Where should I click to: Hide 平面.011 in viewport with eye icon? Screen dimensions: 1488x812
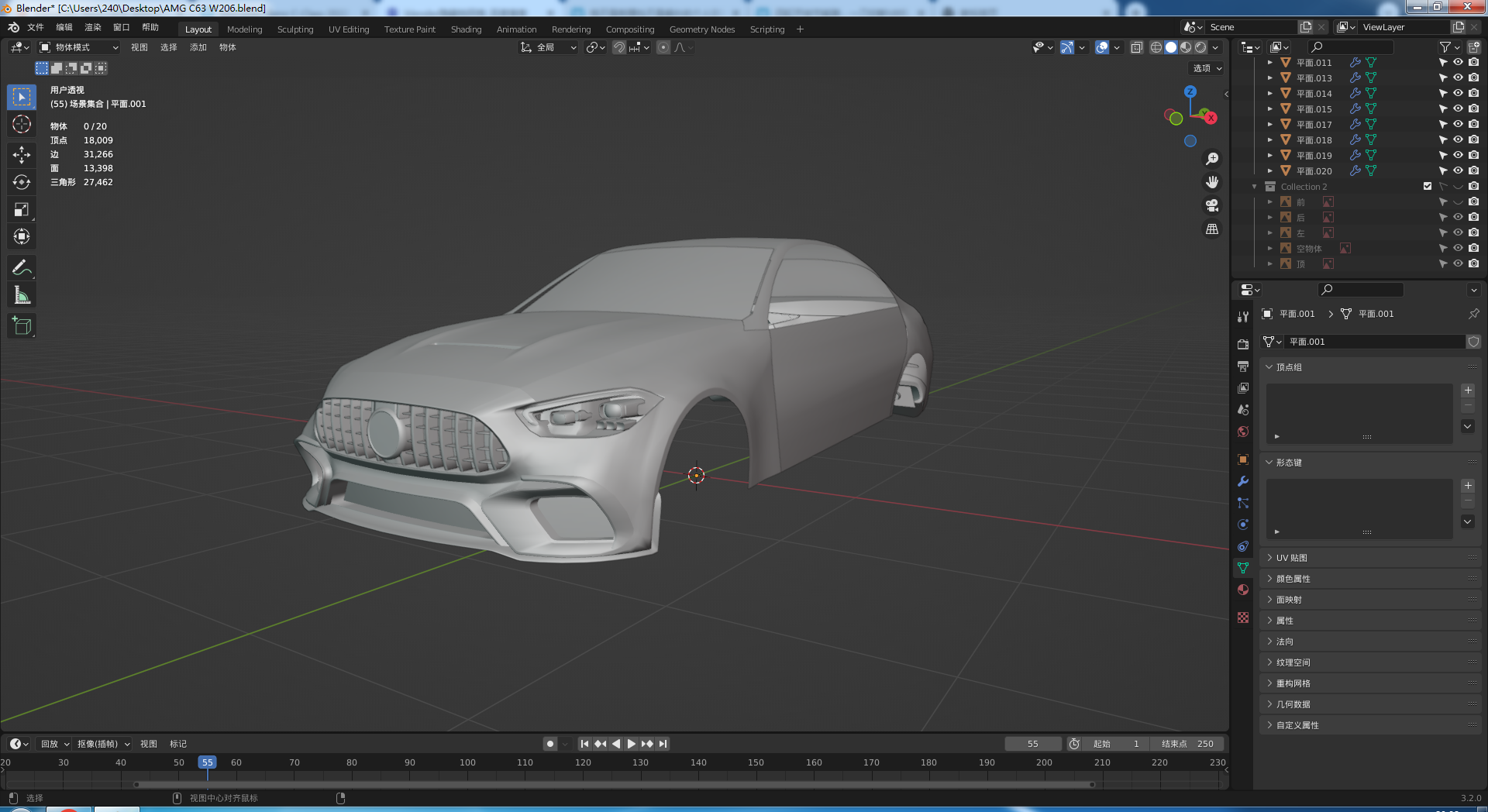tap(1458, 63)
